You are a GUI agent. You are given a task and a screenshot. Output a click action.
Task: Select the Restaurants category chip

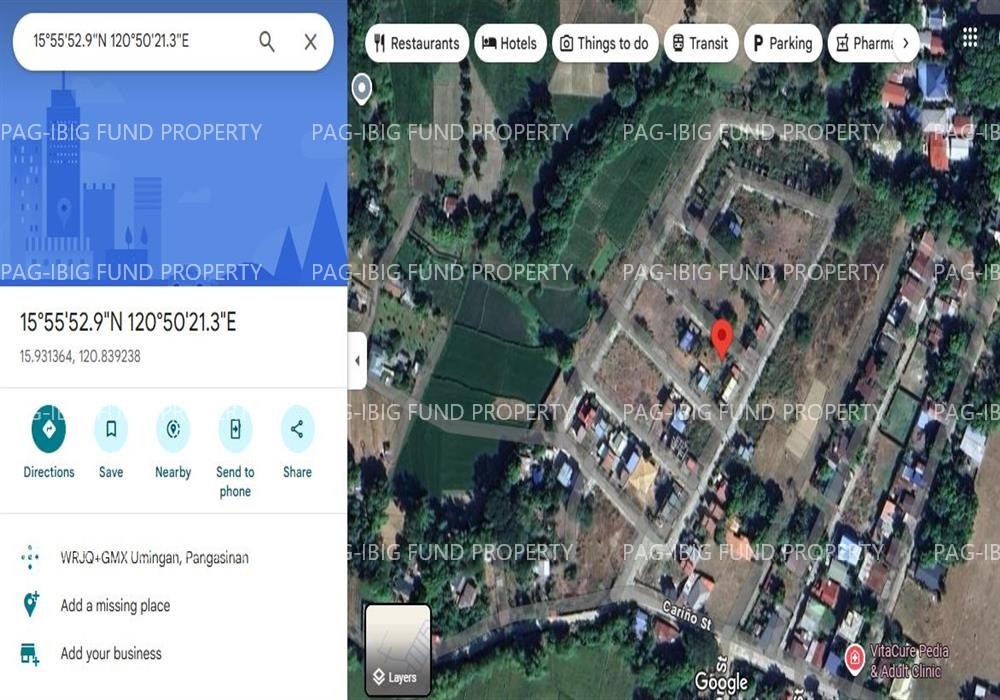pos(417,43)
